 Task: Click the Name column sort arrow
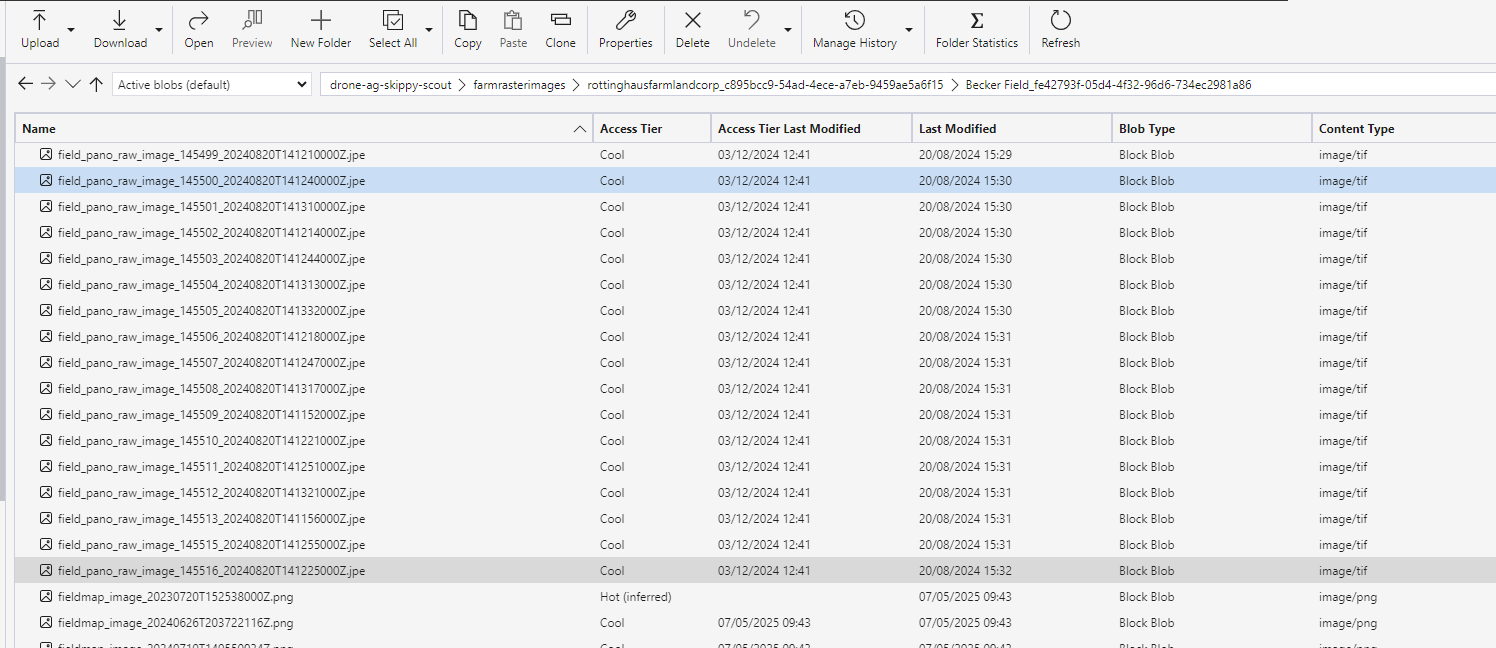(580, 129)
